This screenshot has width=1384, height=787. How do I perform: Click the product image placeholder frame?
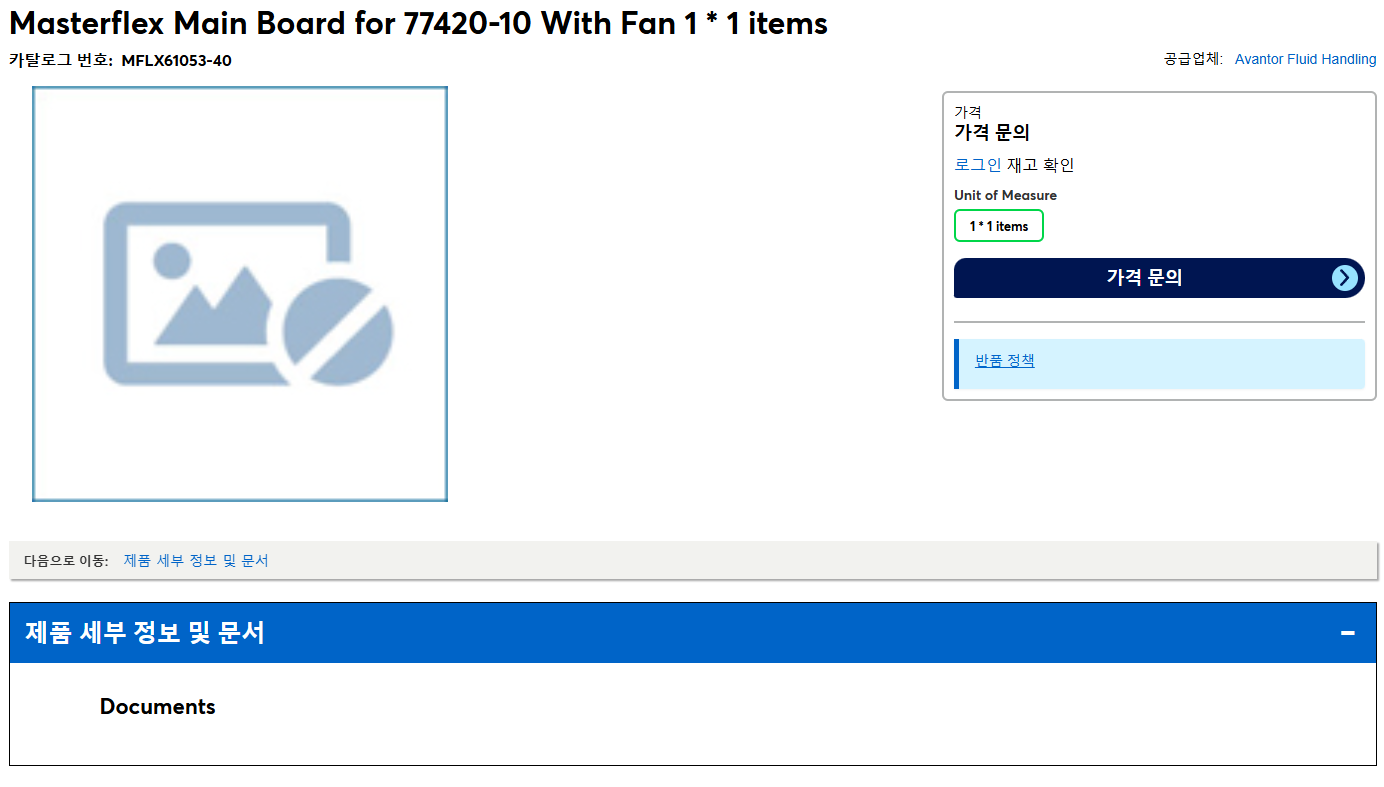coord(240,294)
